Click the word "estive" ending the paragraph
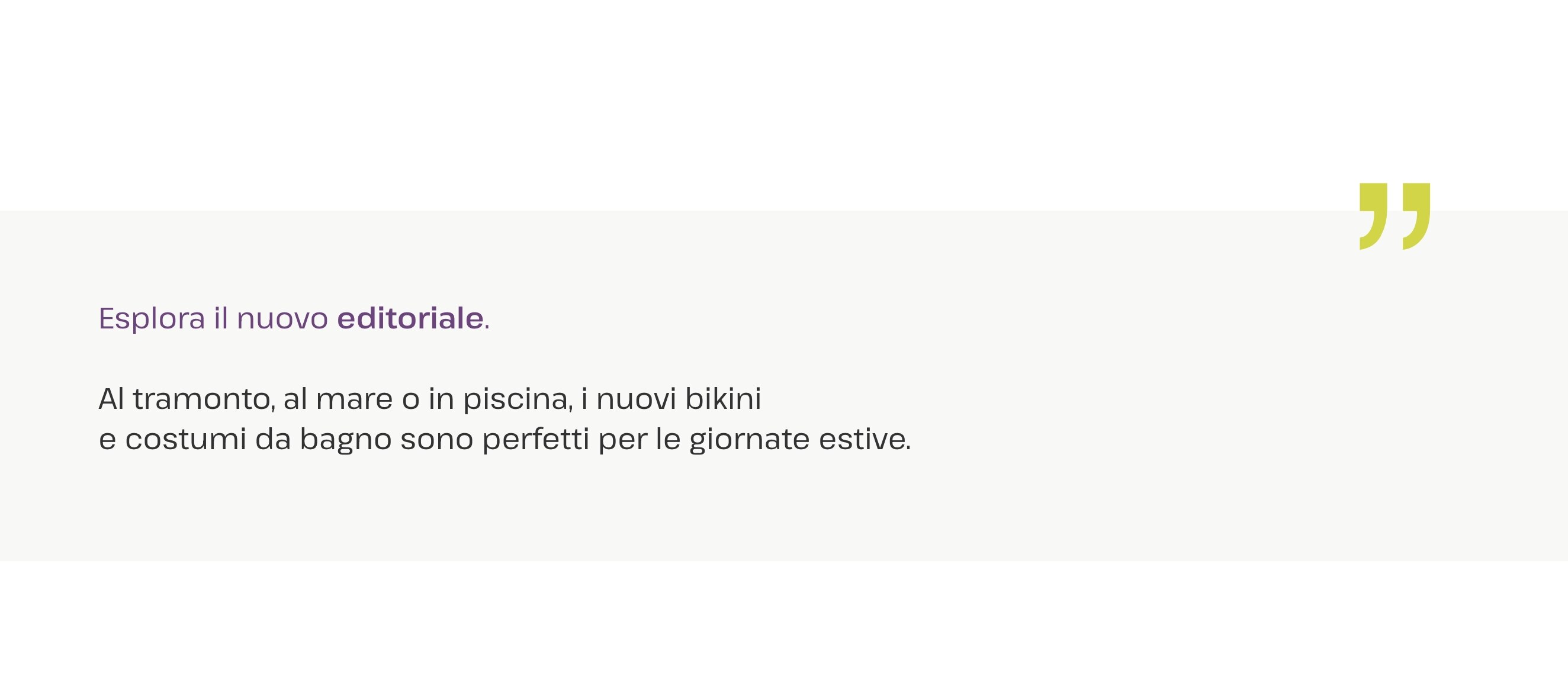Screen dimensions: 1568x677 [x=863, y=439]
